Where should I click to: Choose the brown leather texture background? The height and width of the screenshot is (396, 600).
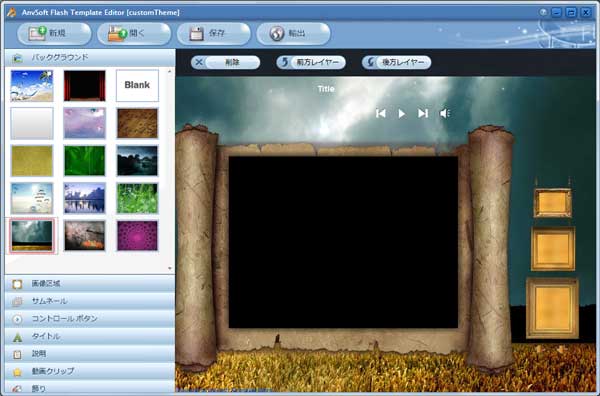point(137,123)
